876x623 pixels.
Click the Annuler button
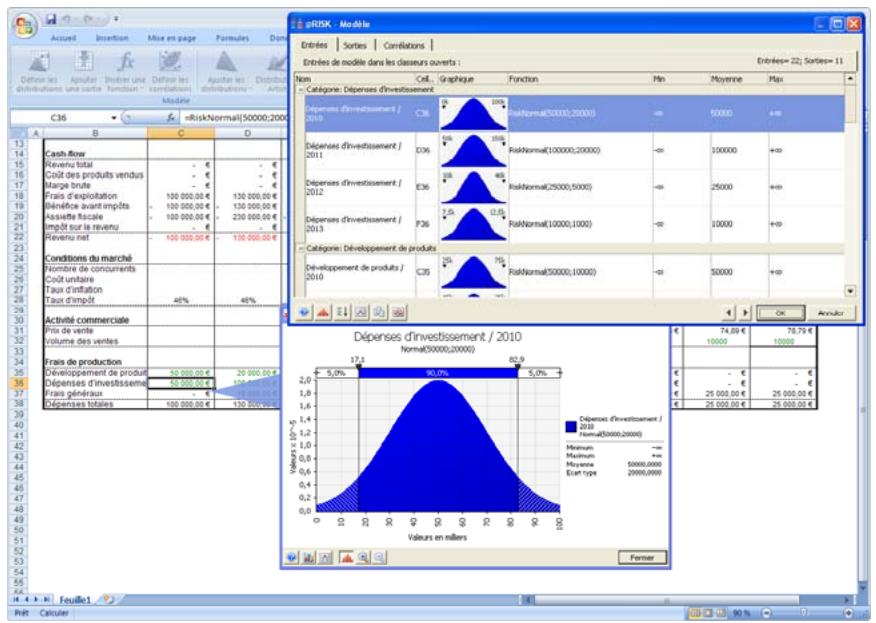pos(832,312)
